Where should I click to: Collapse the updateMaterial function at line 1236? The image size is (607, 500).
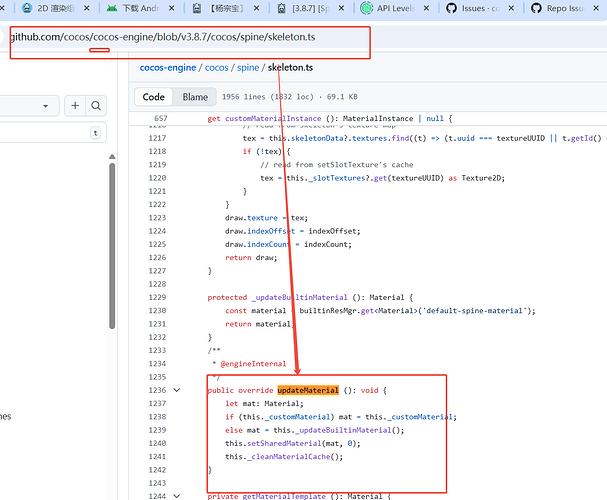click(178, 390)
